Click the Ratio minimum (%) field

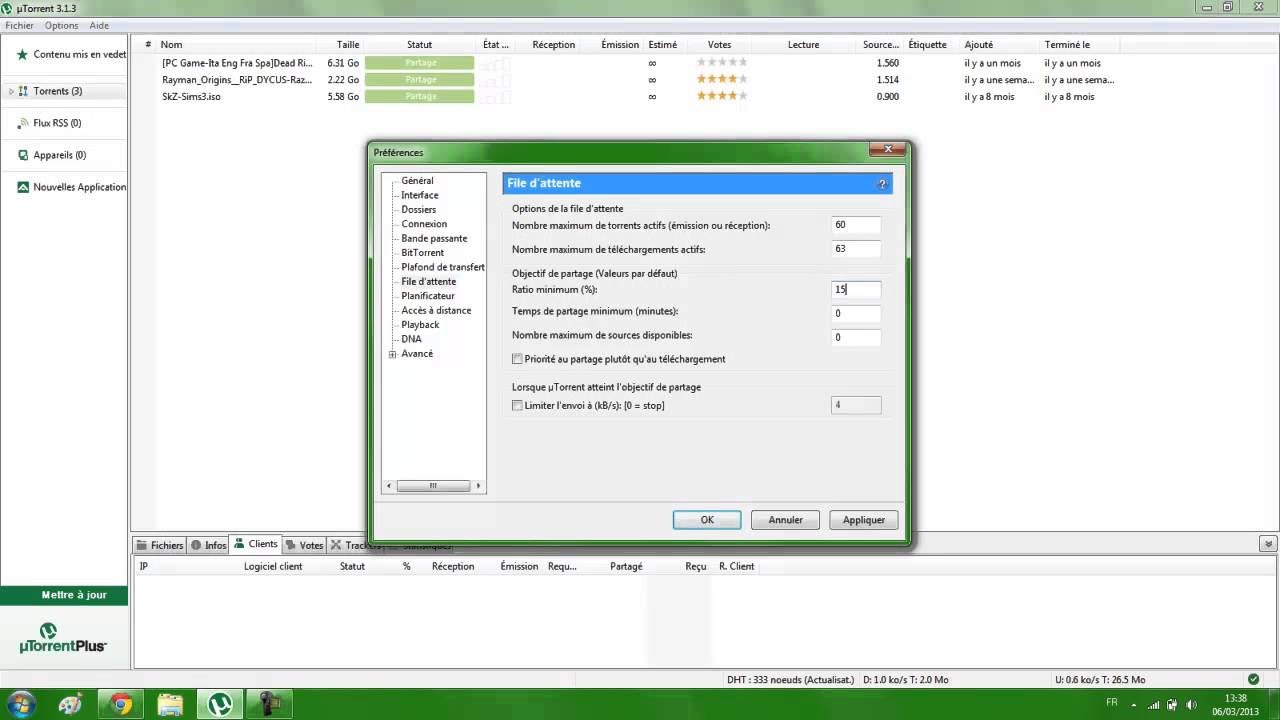(x=856, y=289)
